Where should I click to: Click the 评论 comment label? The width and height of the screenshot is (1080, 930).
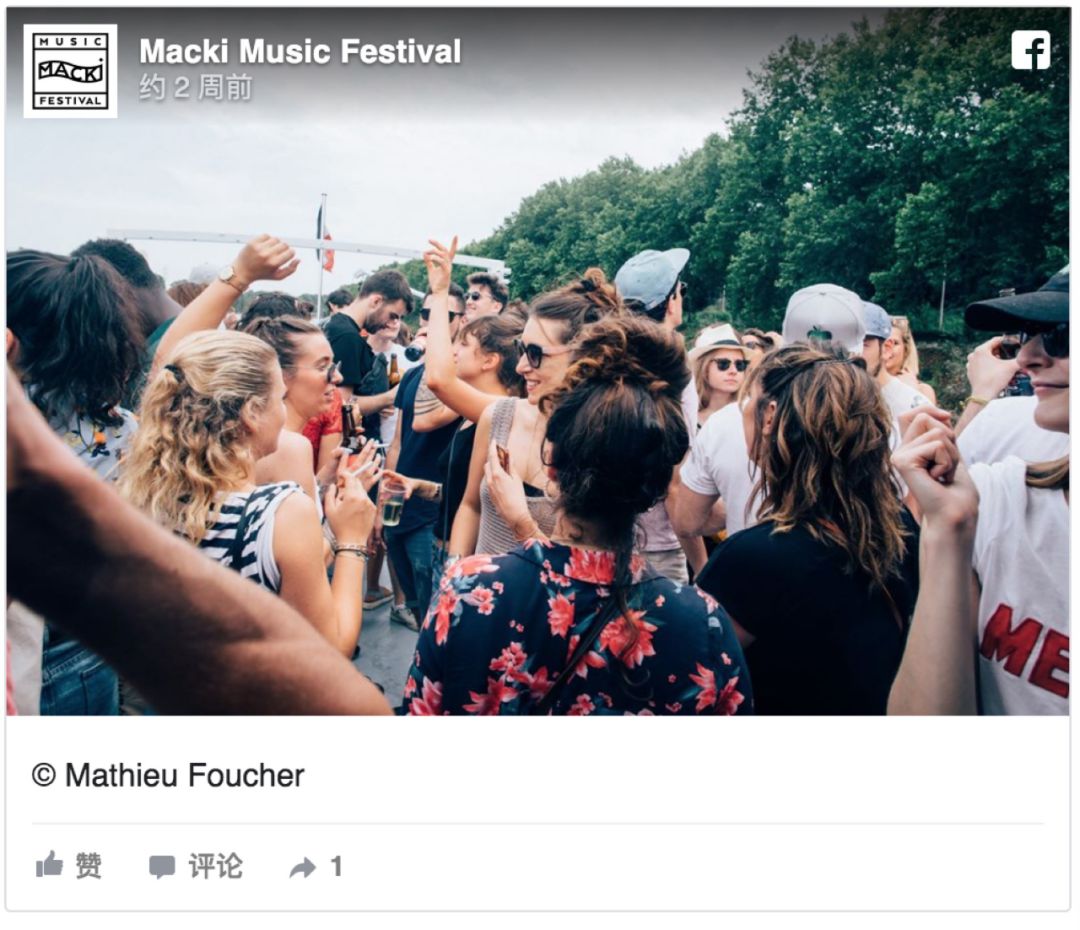click(x=216, y=866)
